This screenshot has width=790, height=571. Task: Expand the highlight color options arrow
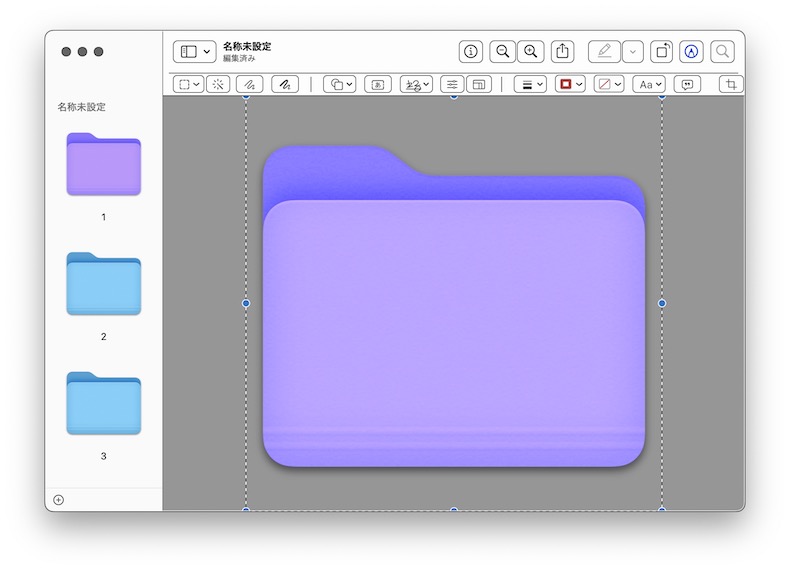tap(633, 51)
